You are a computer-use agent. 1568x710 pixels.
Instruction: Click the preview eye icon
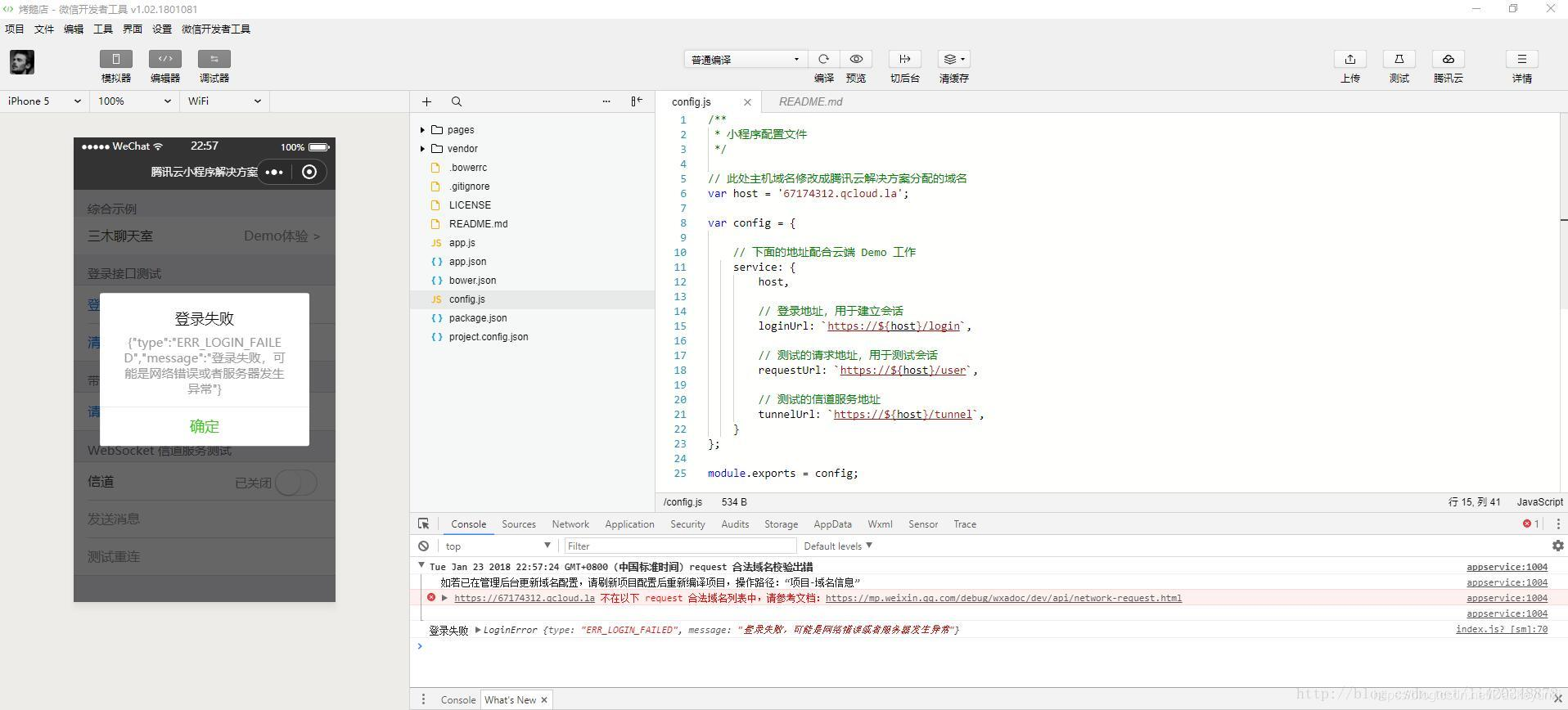(856, 59)
